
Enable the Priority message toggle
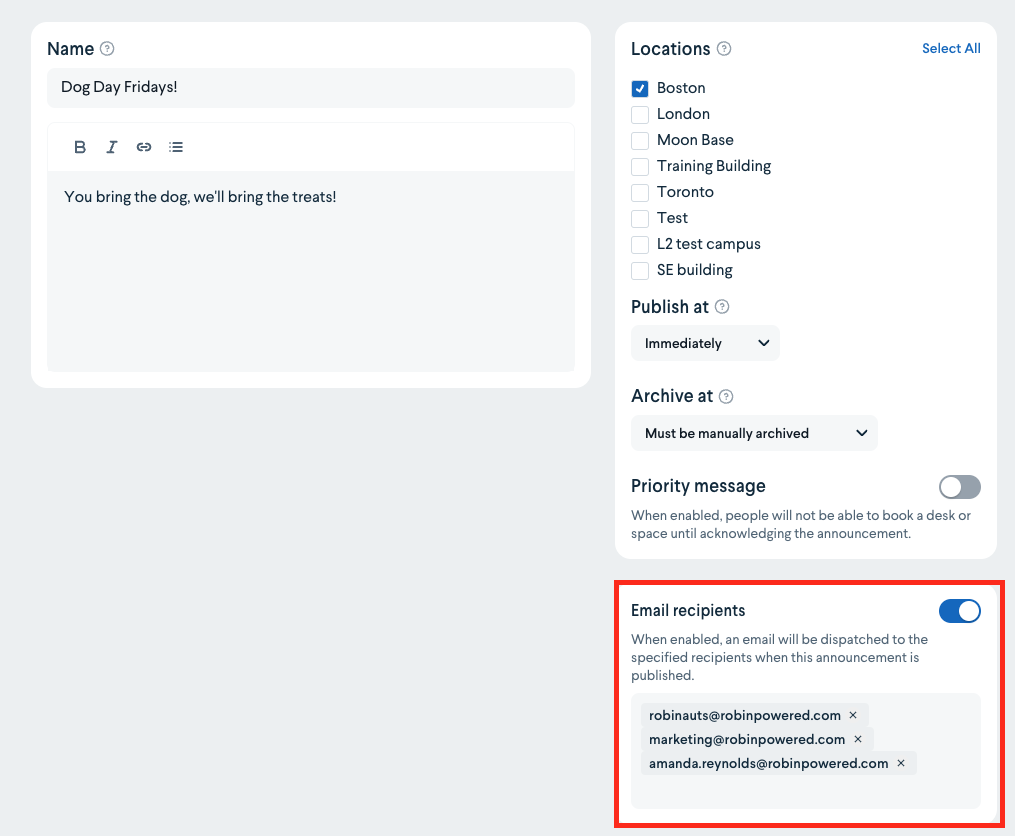960,487
